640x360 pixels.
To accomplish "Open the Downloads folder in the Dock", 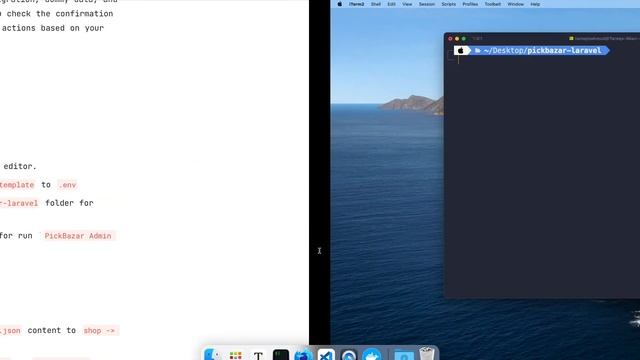I will click(x=404, y=354).
